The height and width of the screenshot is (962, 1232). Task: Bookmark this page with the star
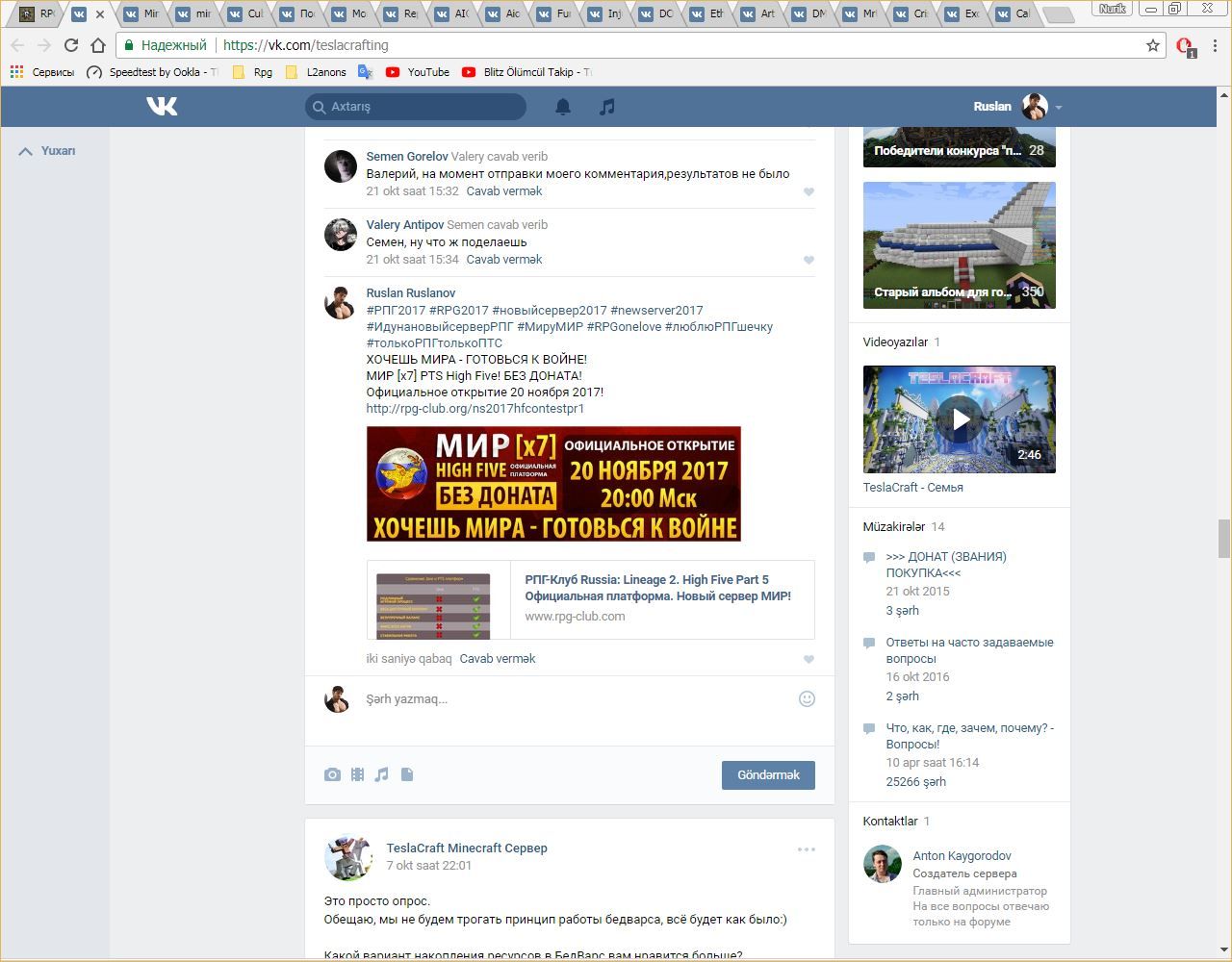1153,45
